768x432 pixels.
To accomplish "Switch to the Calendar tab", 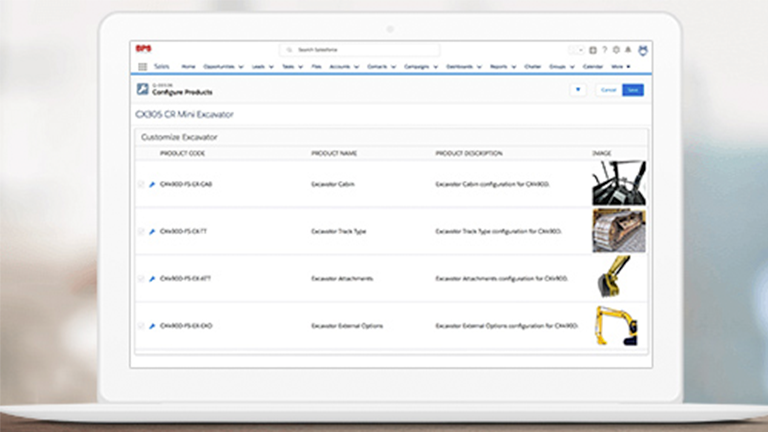I will (592, 66).
